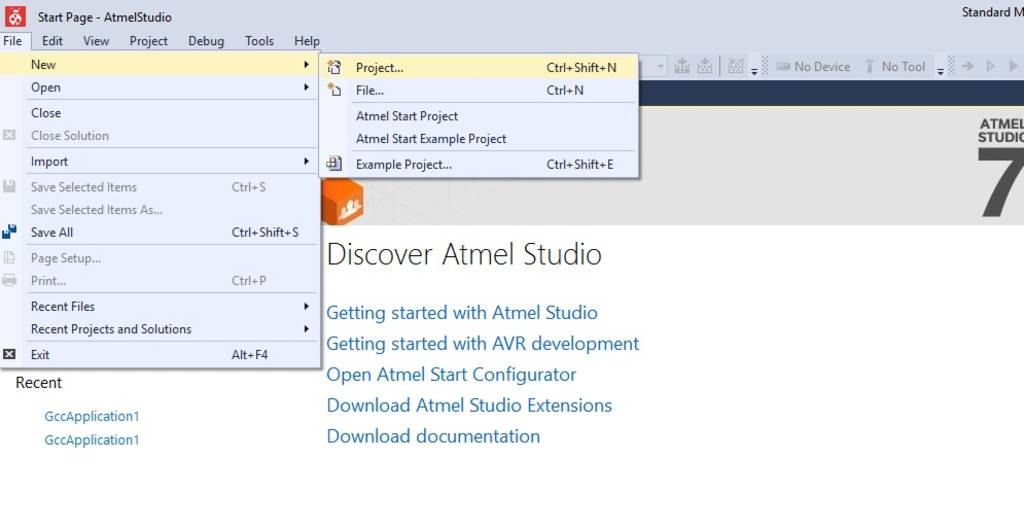Click the Recent section heading
Image resolution: width=1024 pixels, height=530 pixels.
(39, 382)
